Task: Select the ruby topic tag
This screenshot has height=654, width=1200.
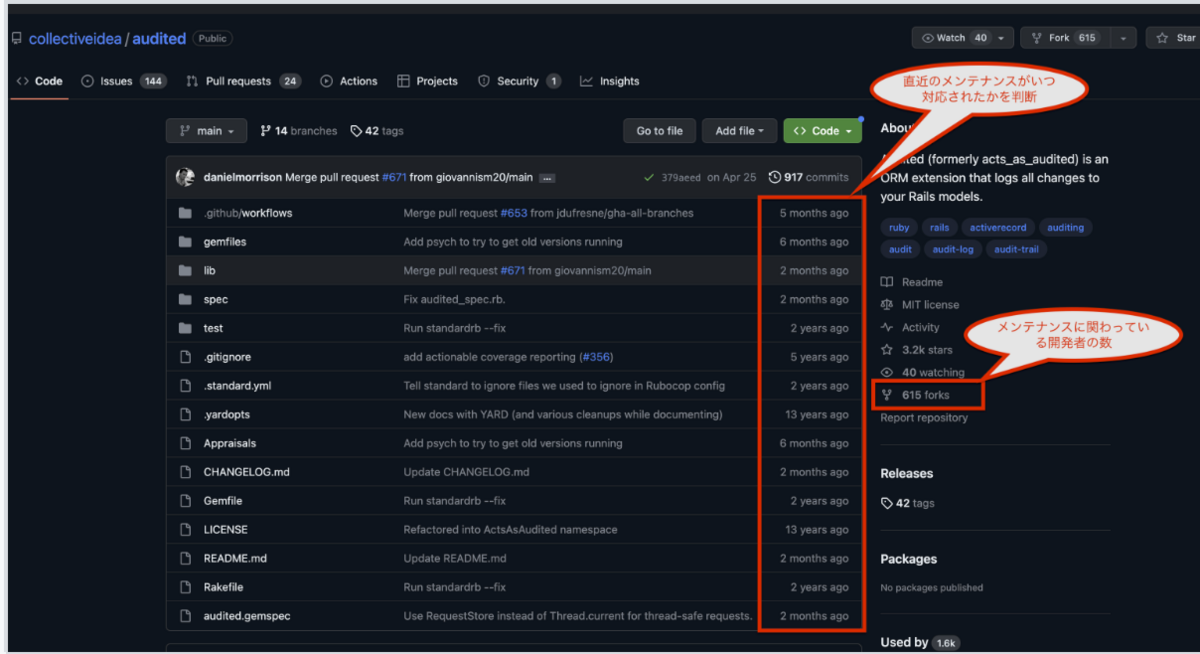Action: tap(899, 227)
